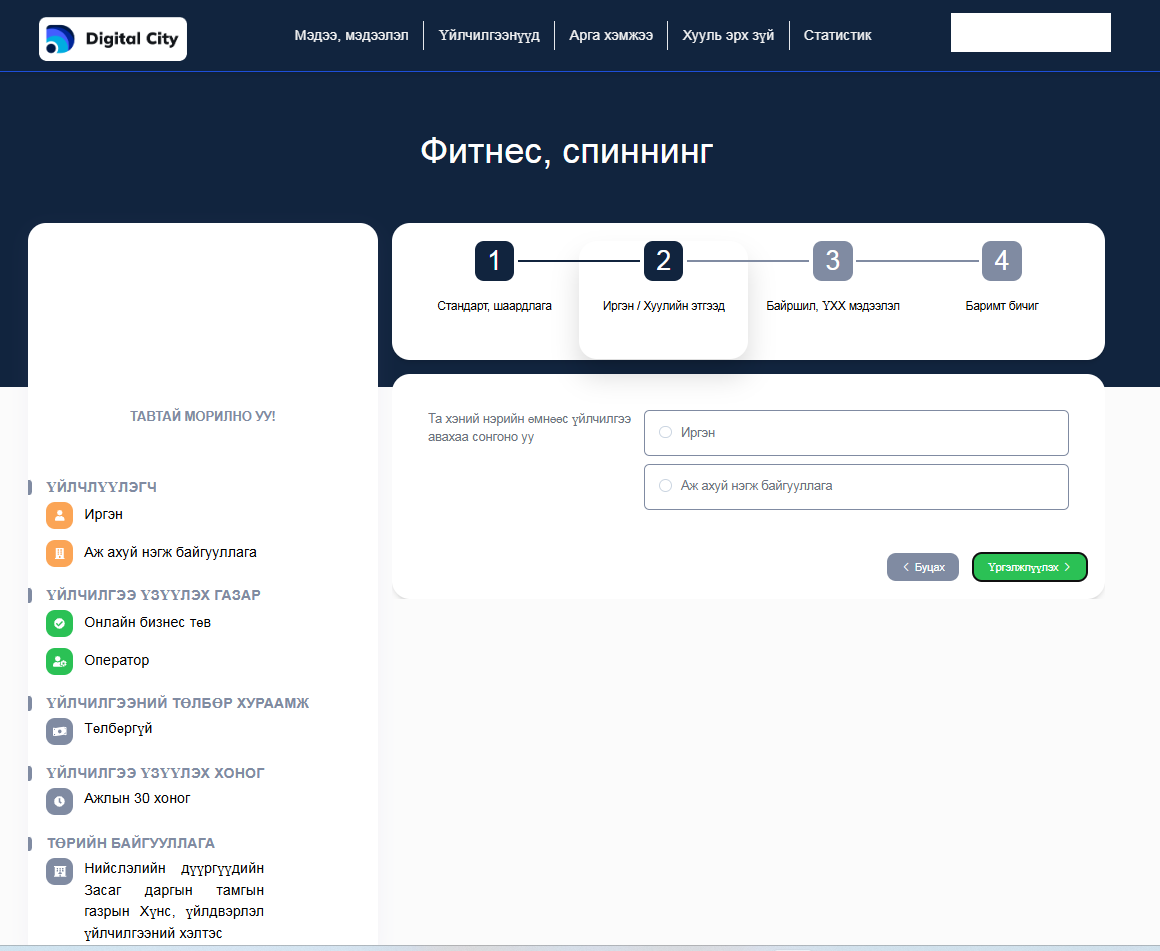Go to step 1 Стандарт, шаардлага
Screen dimensions: 1160x951
coord(494,261)
